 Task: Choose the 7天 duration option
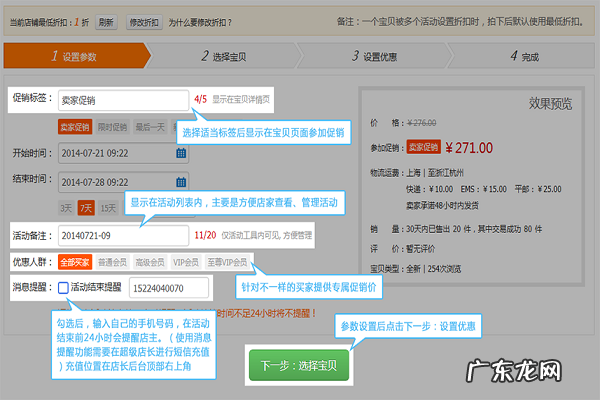click(x=86, y=208)
